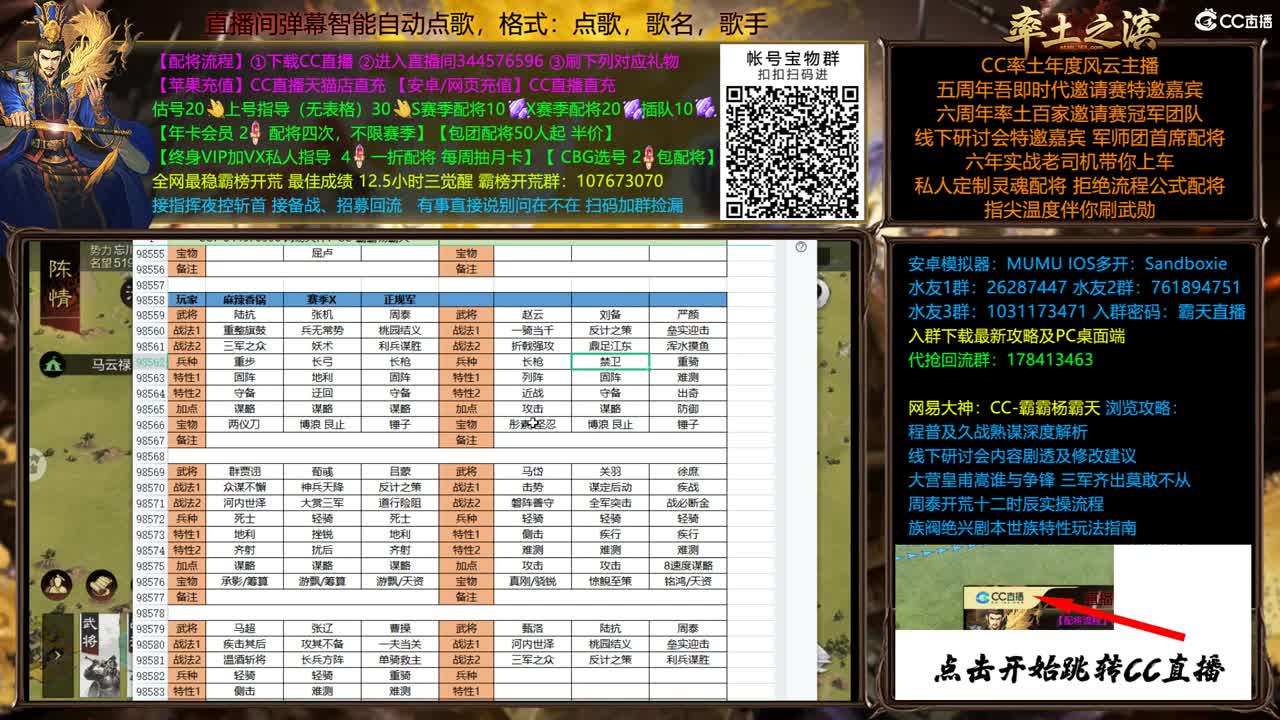The image size is (1280, 720).
Task: Select cell 马岱
Action: coord(532,472)
